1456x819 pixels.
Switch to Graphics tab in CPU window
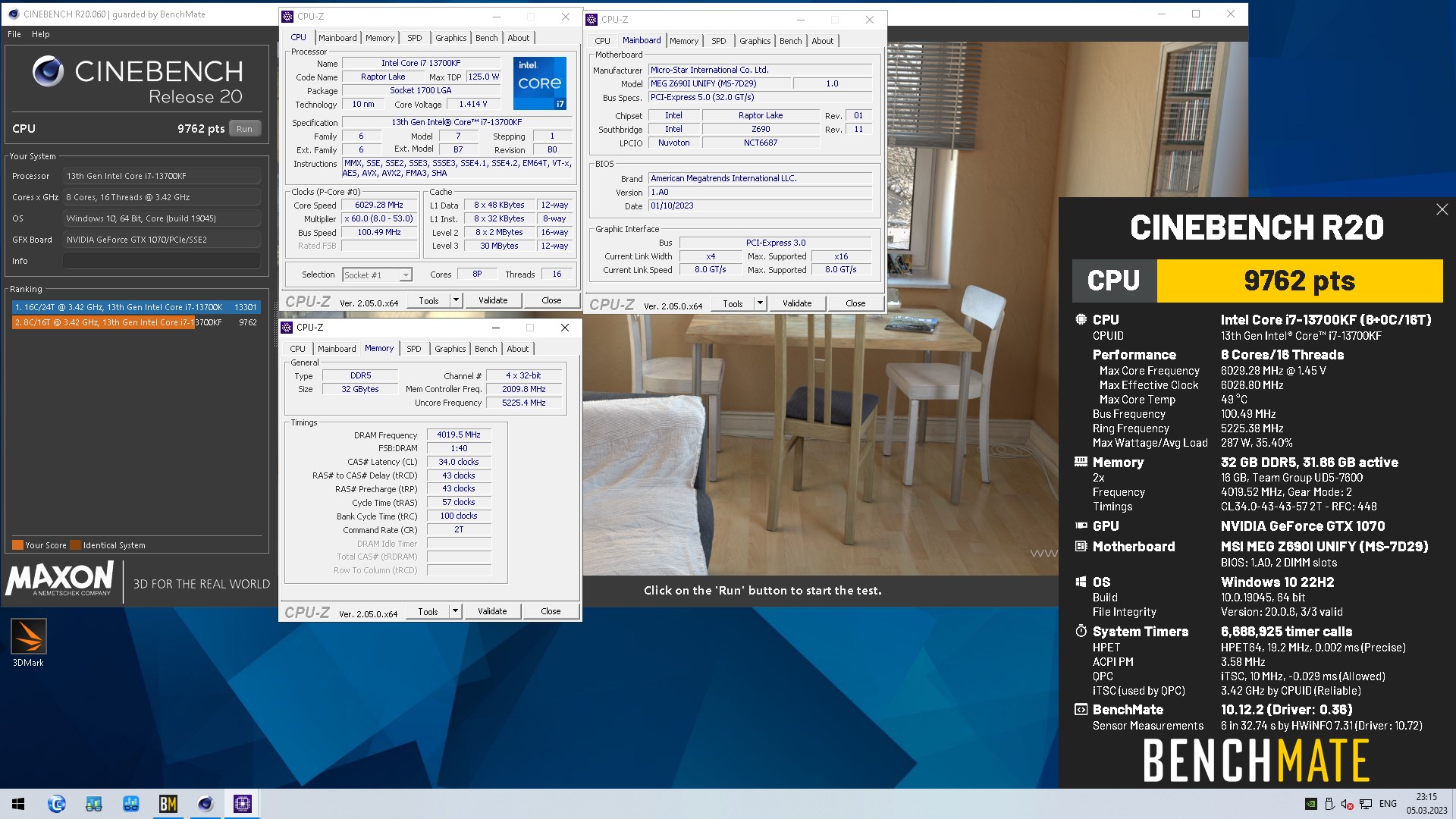click(451, 38)
